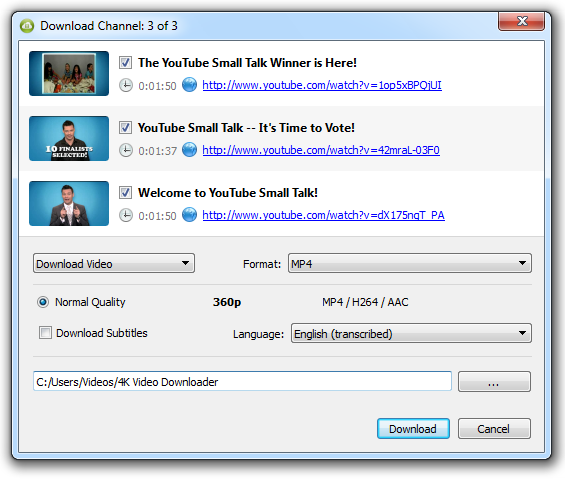Click the clock icon next to 0:01:37
Viewport: 565px width, 480px height.
tap(126, 150)
